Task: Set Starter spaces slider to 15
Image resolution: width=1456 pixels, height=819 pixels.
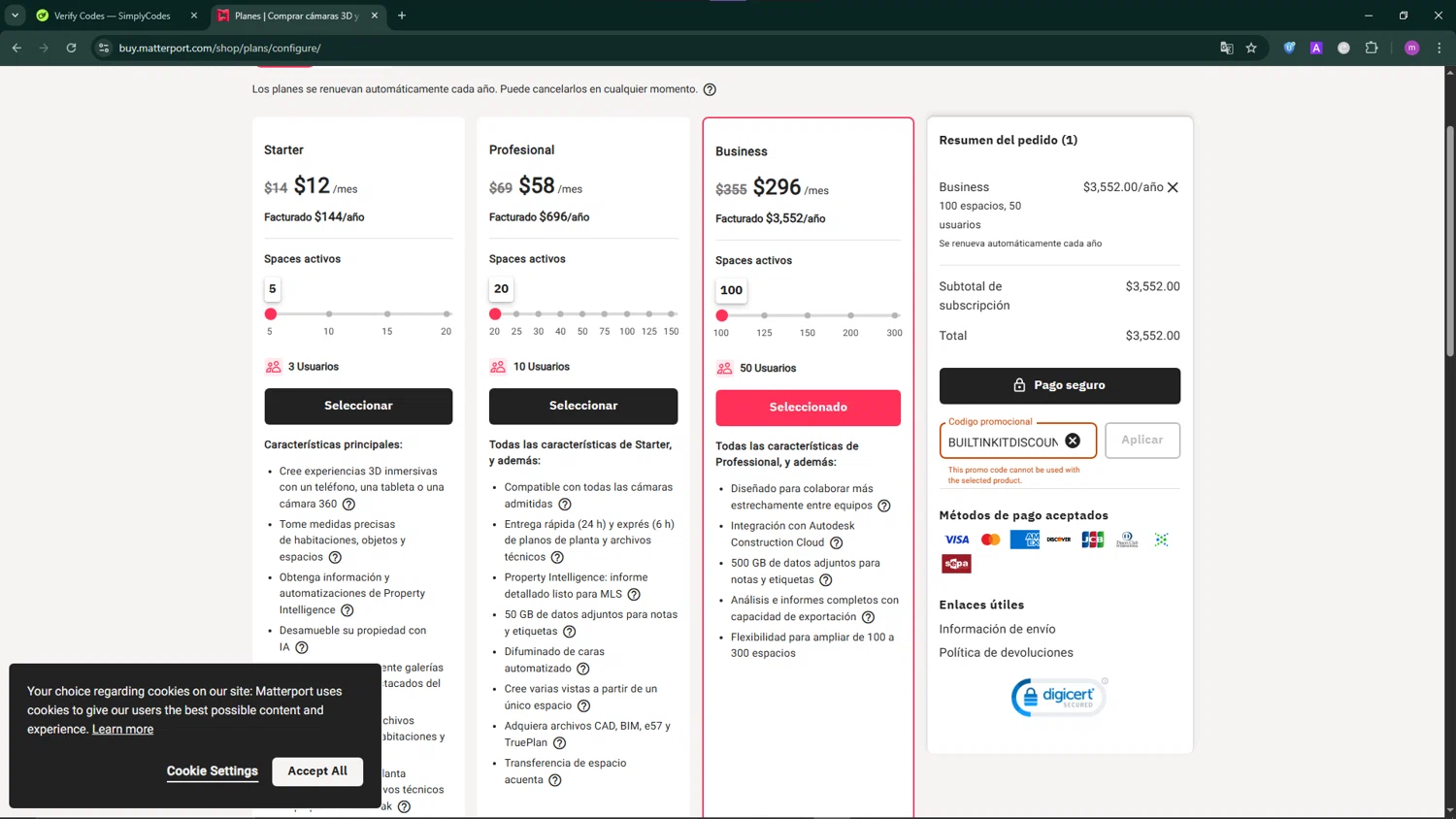Action: click(387, 313)
